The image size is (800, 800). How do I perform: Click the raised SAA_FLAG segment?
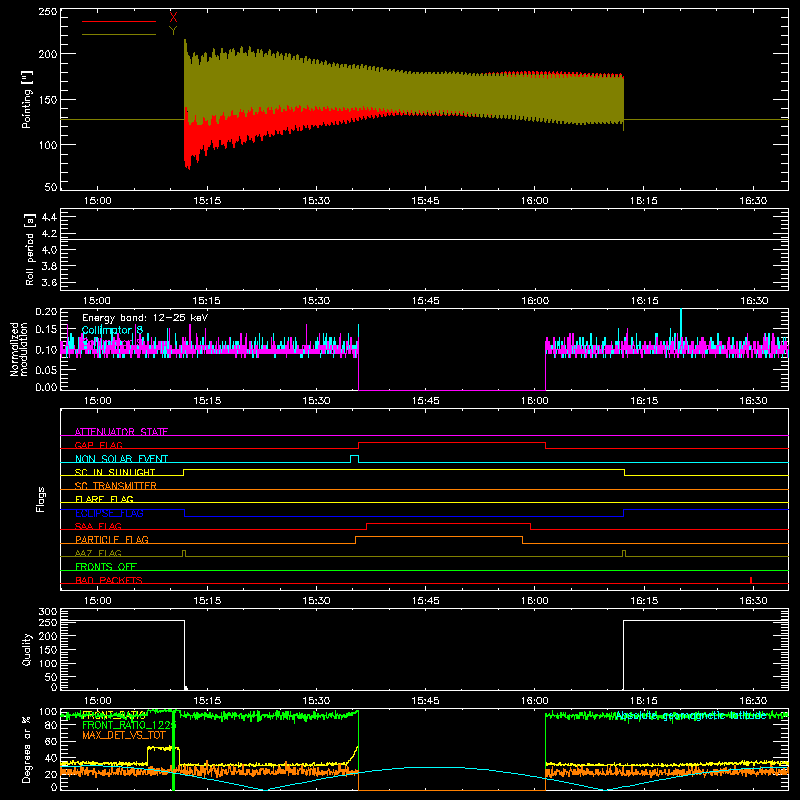click(449, 523)
